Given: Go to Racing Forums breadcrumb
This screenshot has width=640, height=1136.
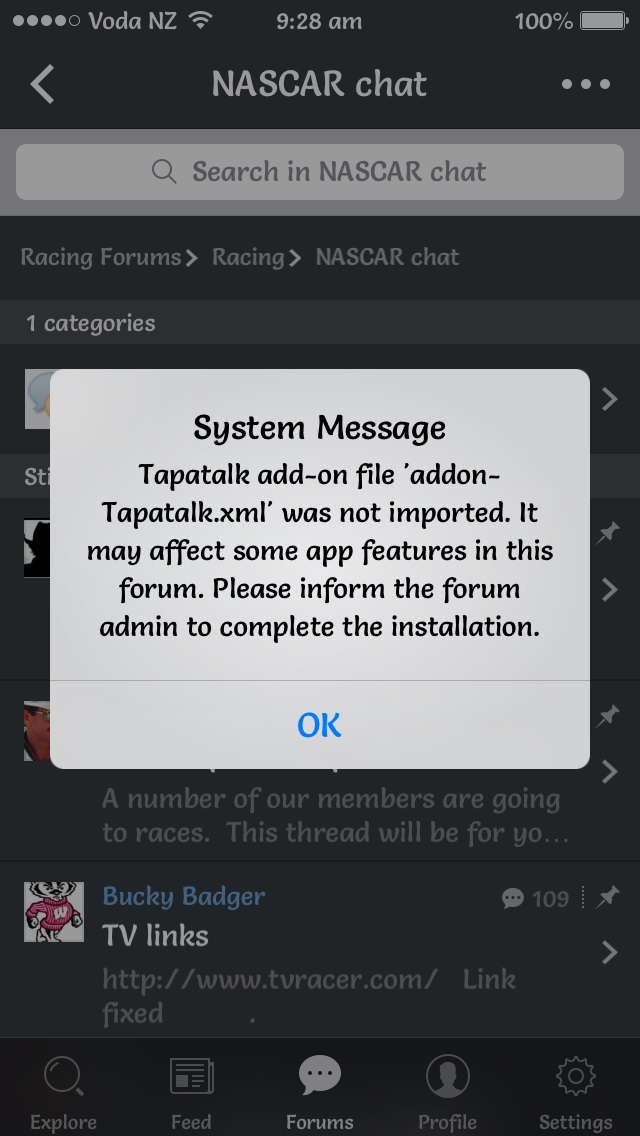Looking at the screenshot, I should pyautogui.click(x=101, y=257).
